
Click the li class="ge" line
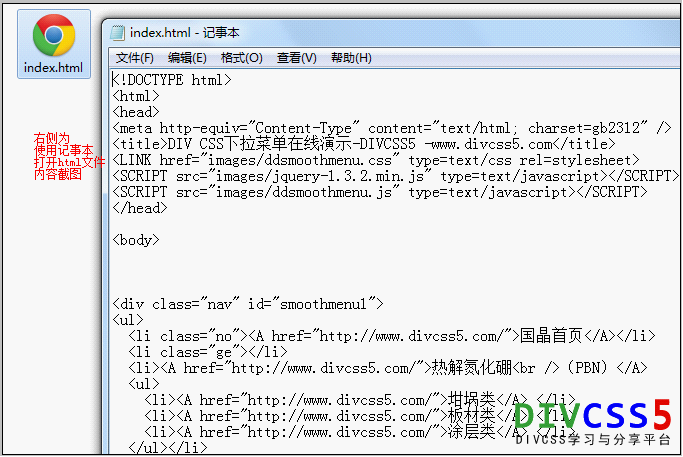tap(208, 352)
